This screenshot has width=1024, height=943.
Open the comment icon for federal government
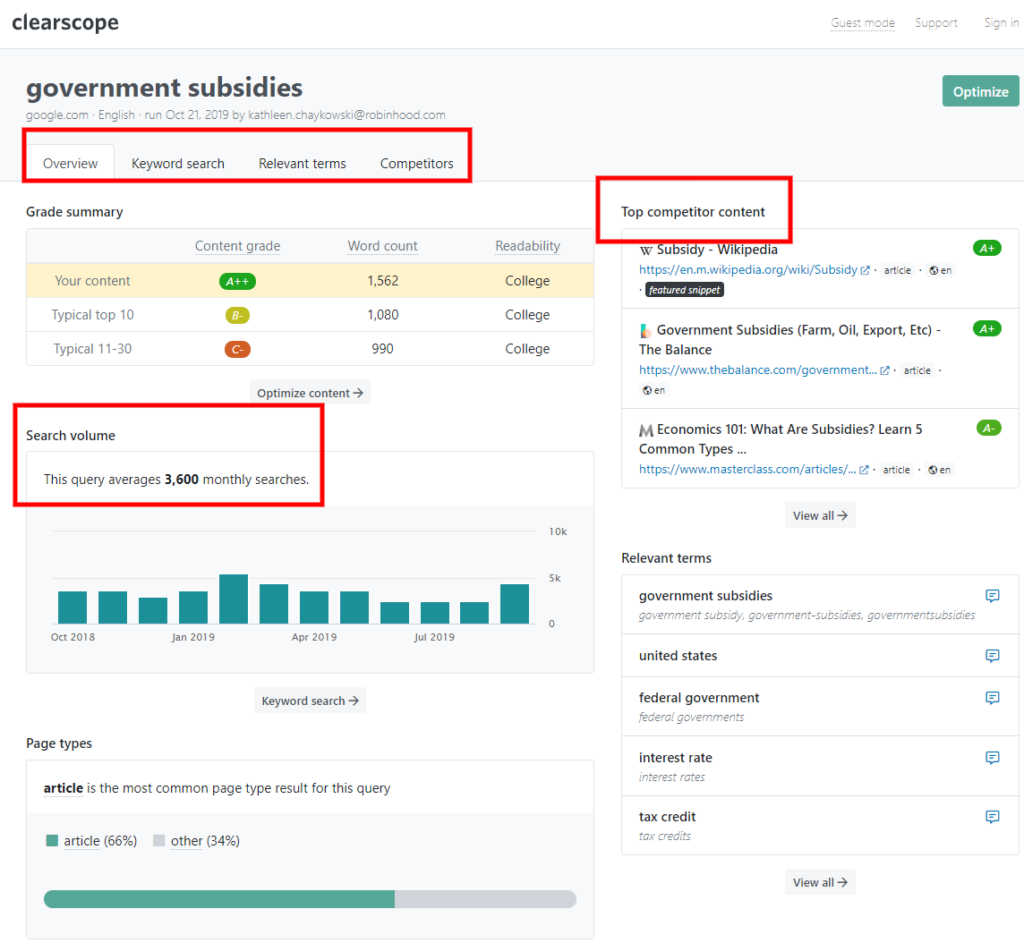992,698
